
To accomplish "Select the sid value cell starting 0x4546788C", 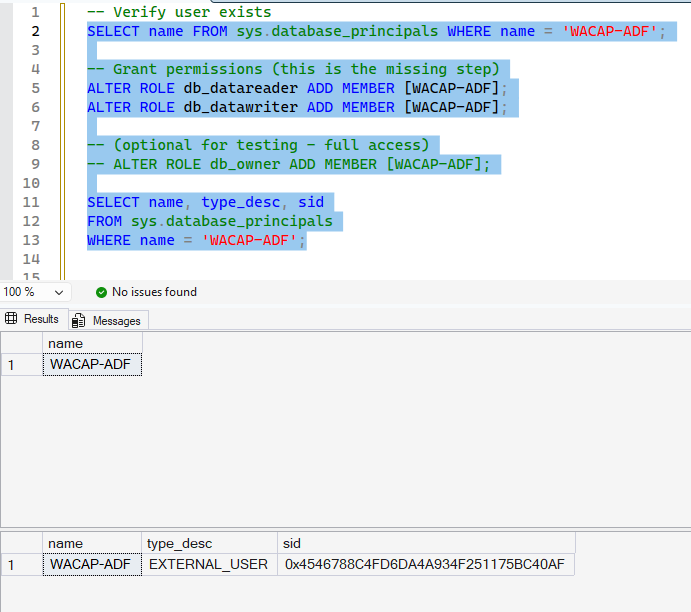I will coord(426,564).
